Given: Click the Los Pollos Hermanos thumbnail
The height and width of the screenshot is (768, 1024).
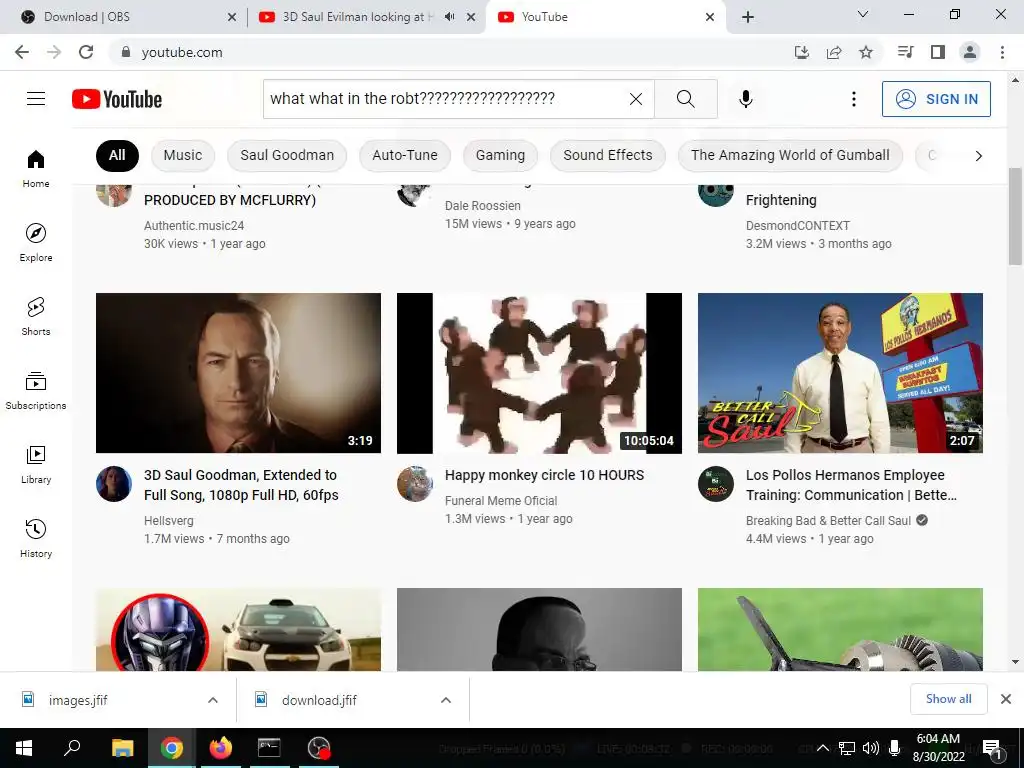Looking at the screenshot, I should coord(840,373).
